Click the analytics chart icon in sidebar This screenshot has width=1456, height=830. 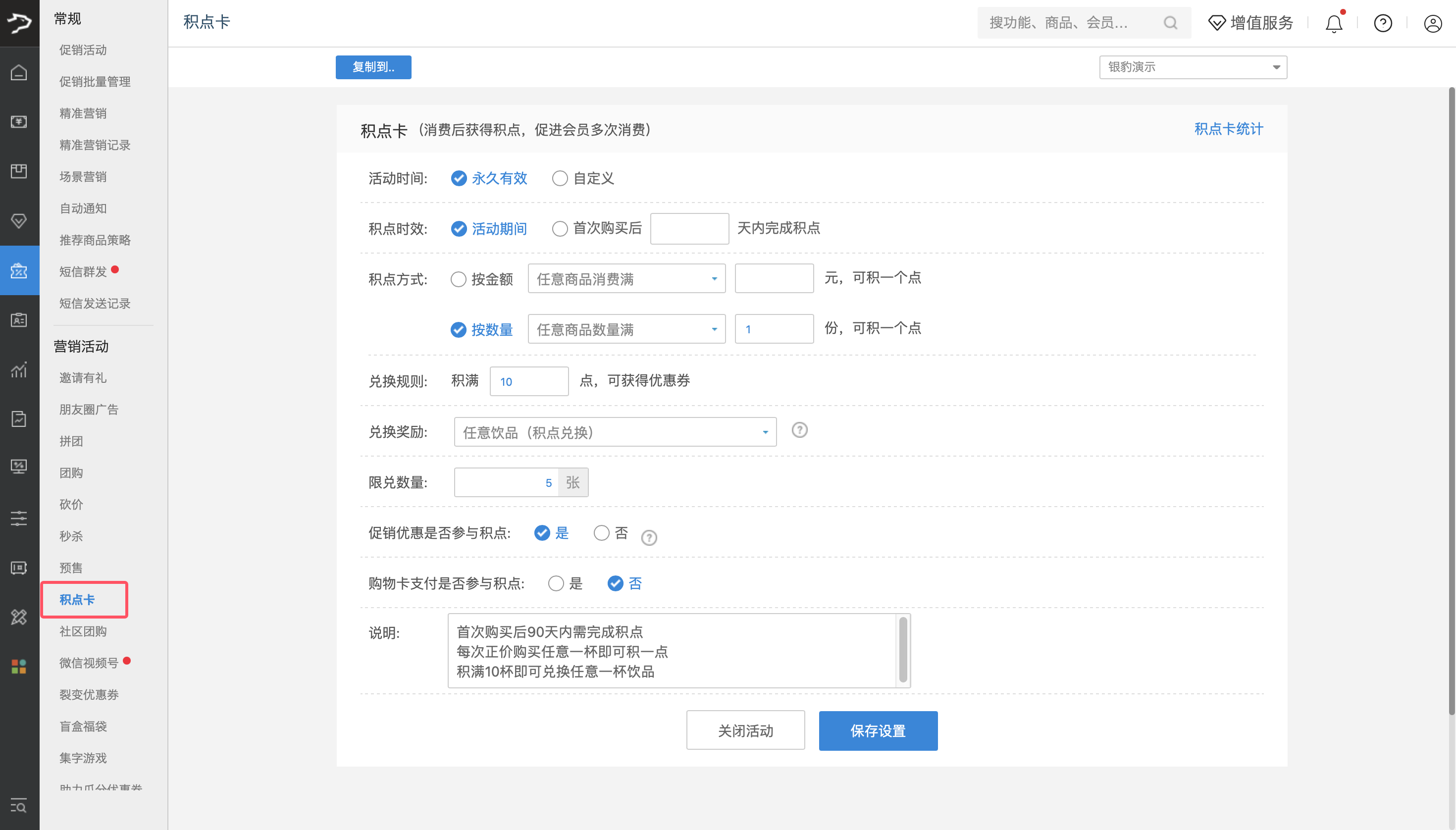19,370
